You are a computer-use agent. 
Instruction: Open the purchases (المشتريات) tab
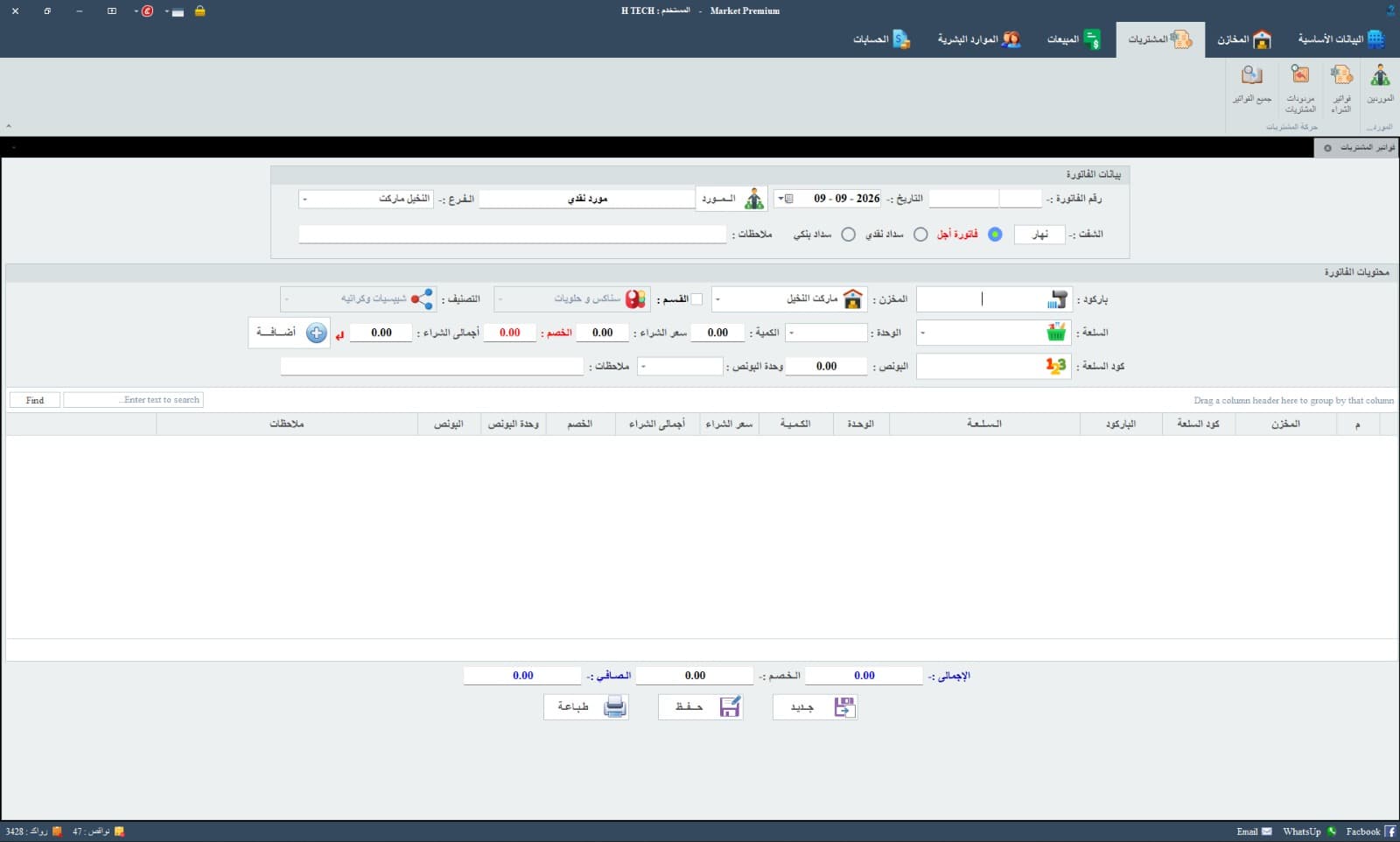(x=1160, y=39)
